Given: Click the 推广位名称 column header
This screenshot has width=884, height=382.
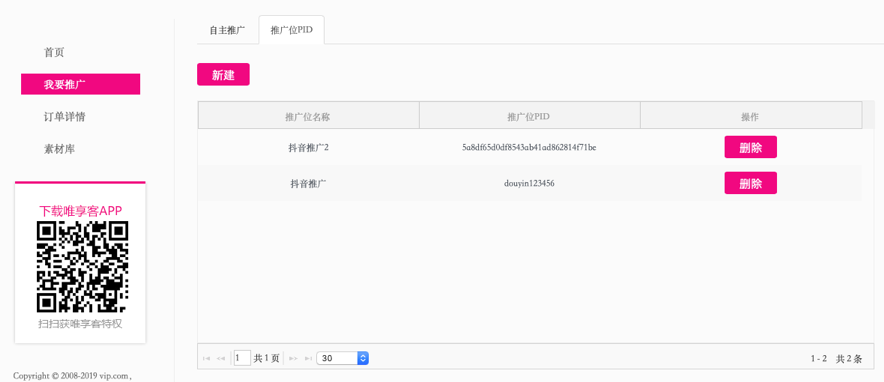Looking at the screenshot, I should tap(308, 116).
